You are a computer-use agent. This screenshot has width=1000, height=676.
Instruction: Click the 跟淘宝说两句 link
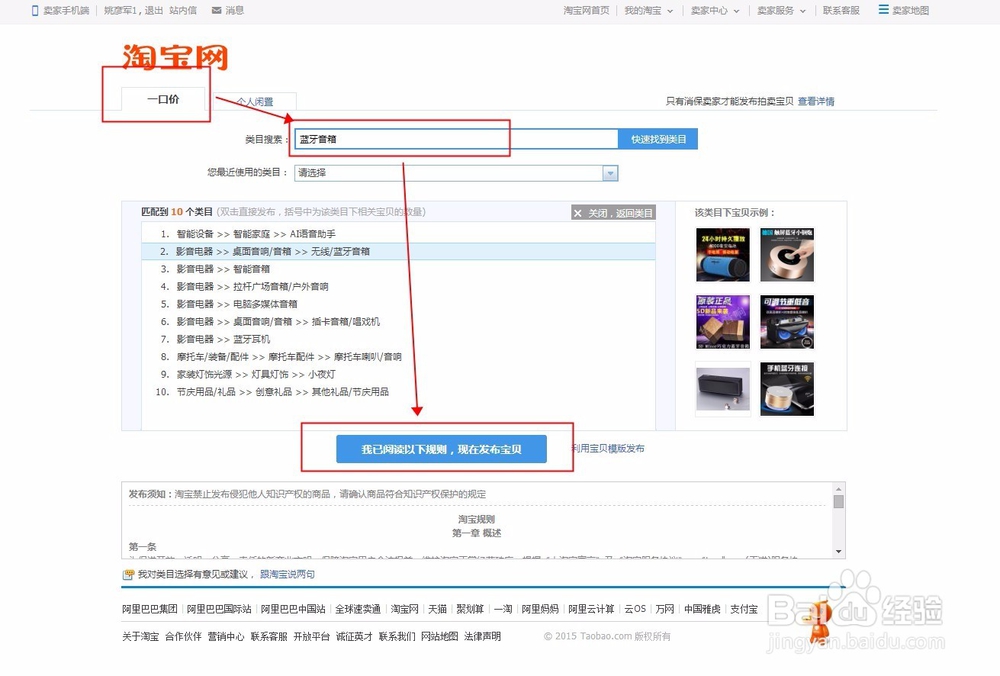coord(287,575)
